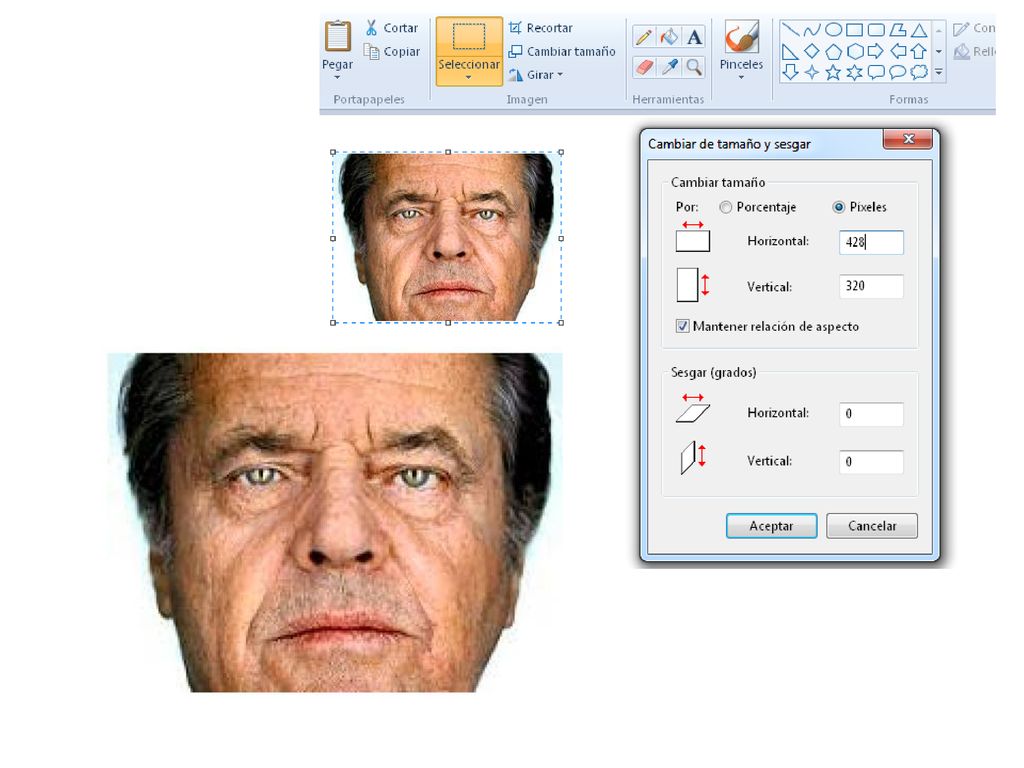The height and width of the screenshot is (768, 1024).
Task: Click the Vertical pixel size field
Action: pos(871,286)
